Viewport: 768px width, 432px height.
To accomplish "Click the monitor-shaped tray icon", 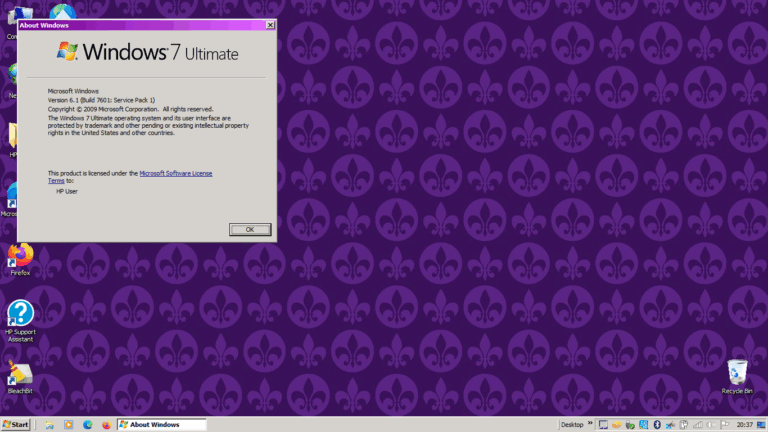I will (x=603, y=425).
